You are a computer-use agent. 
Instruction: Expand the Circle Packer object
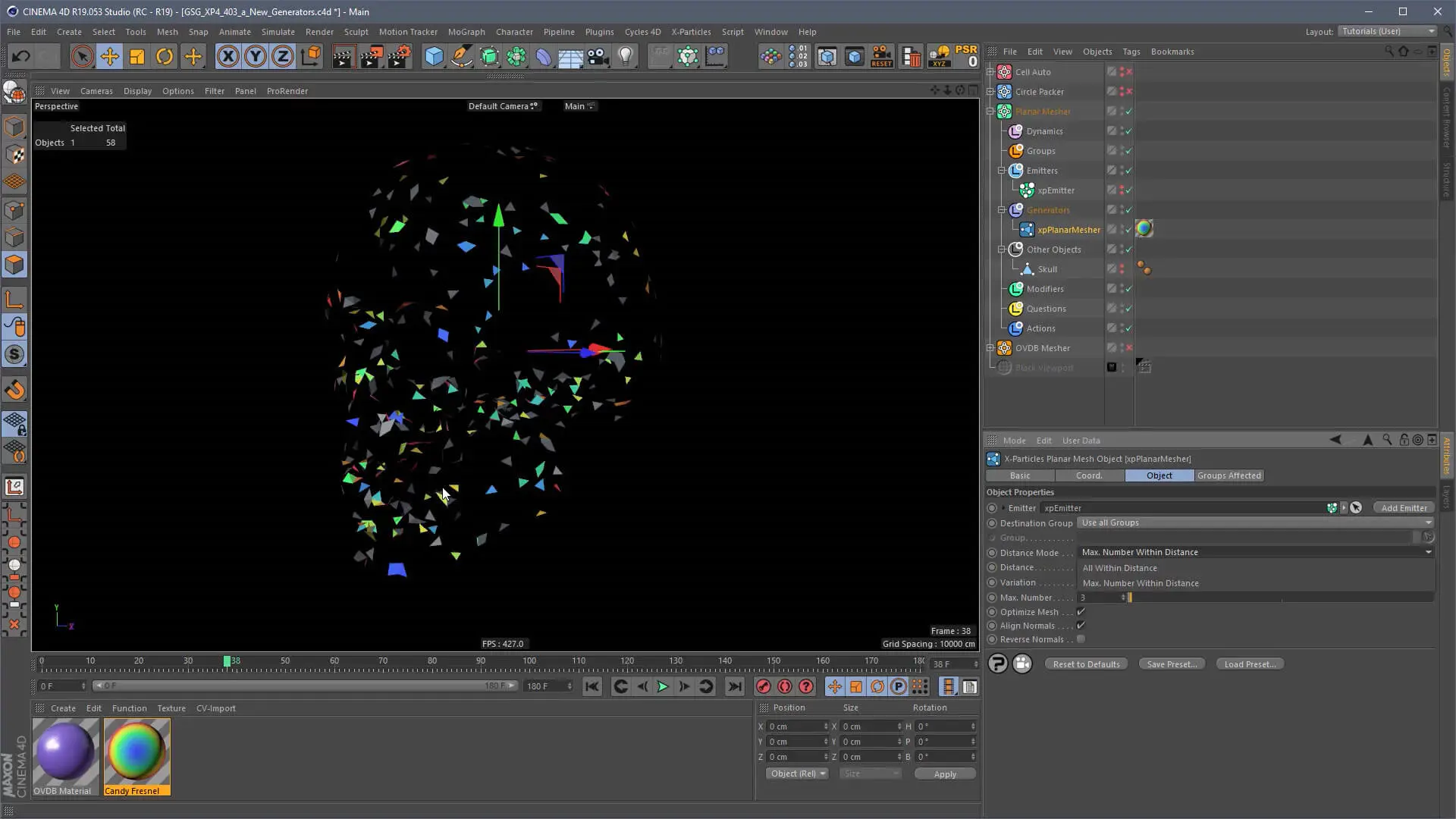pos(990,92)
